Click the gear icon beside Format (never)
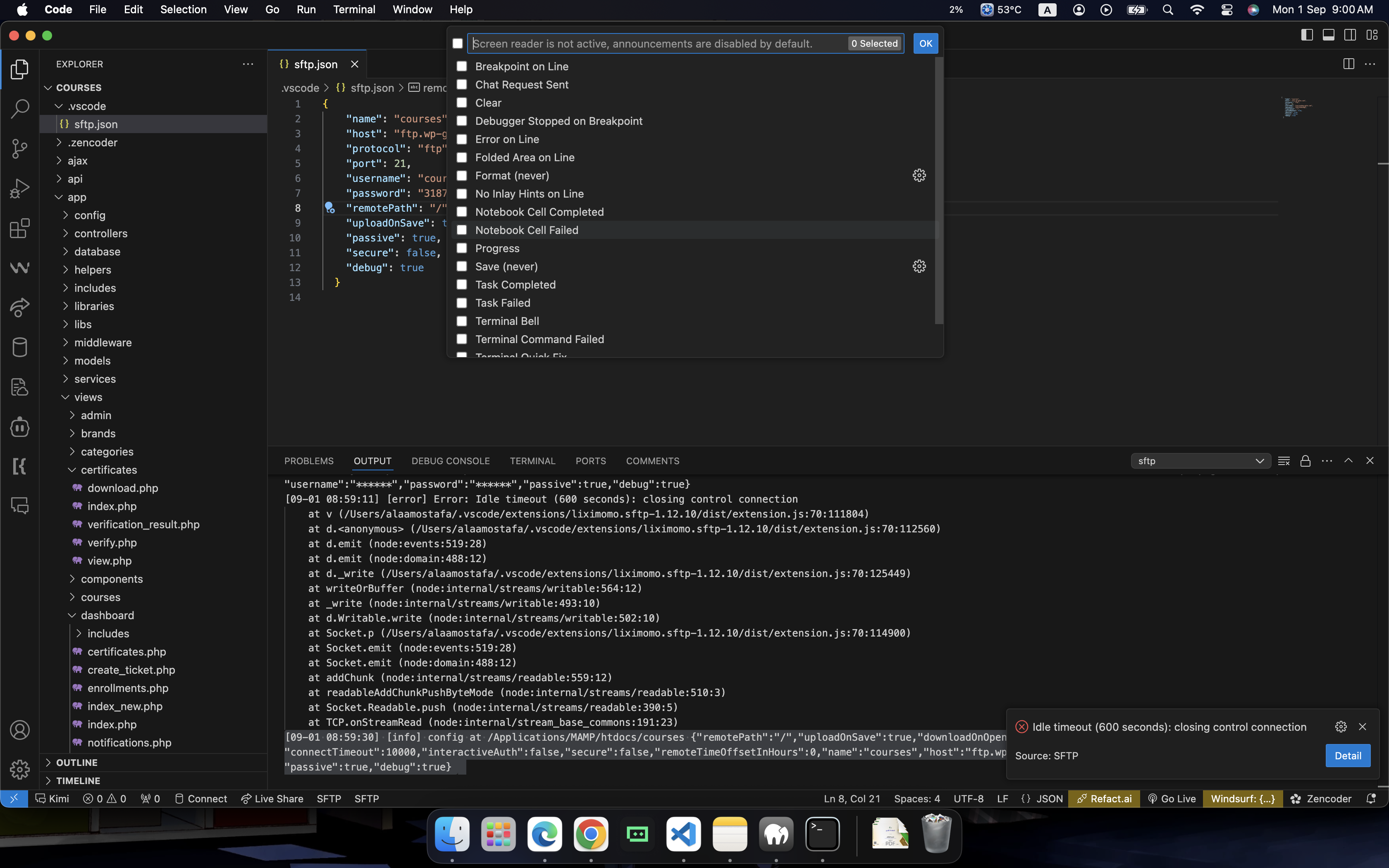This screenshot has height=868, width=1389. point(919,176)
